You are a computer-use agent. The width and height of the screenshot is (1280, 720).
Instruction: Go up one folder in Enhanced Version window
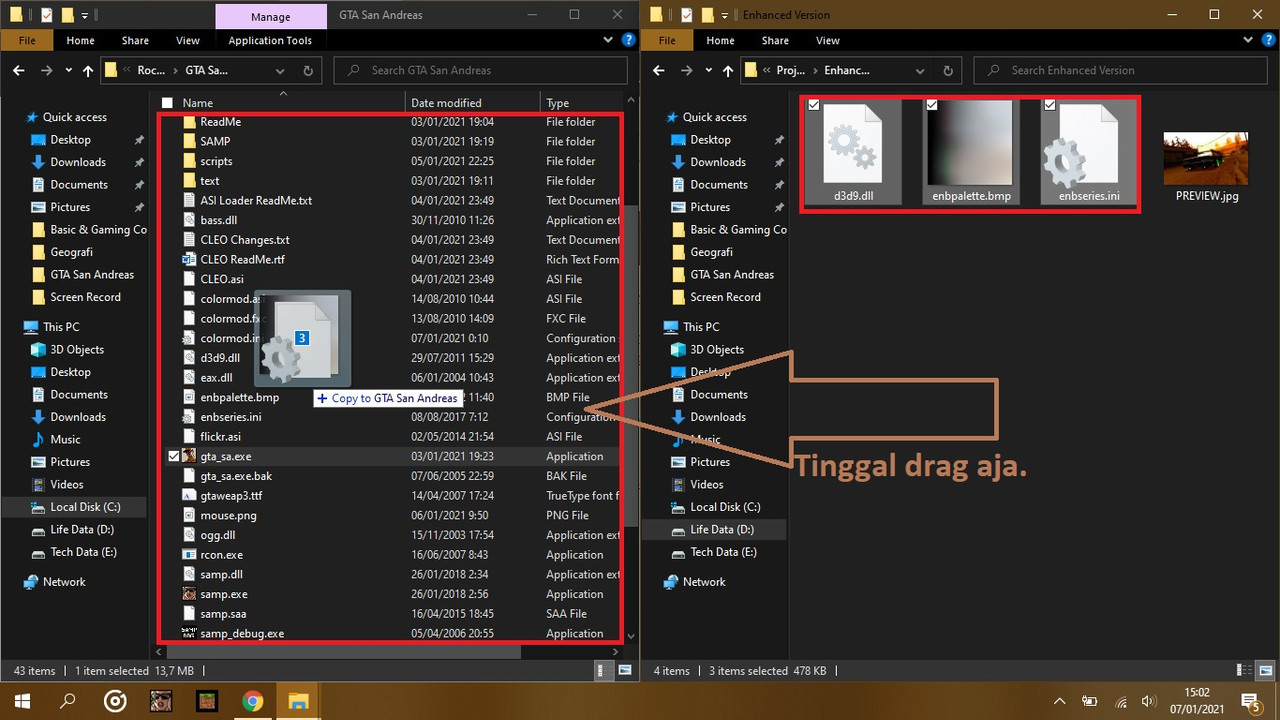tap(728, 71)
